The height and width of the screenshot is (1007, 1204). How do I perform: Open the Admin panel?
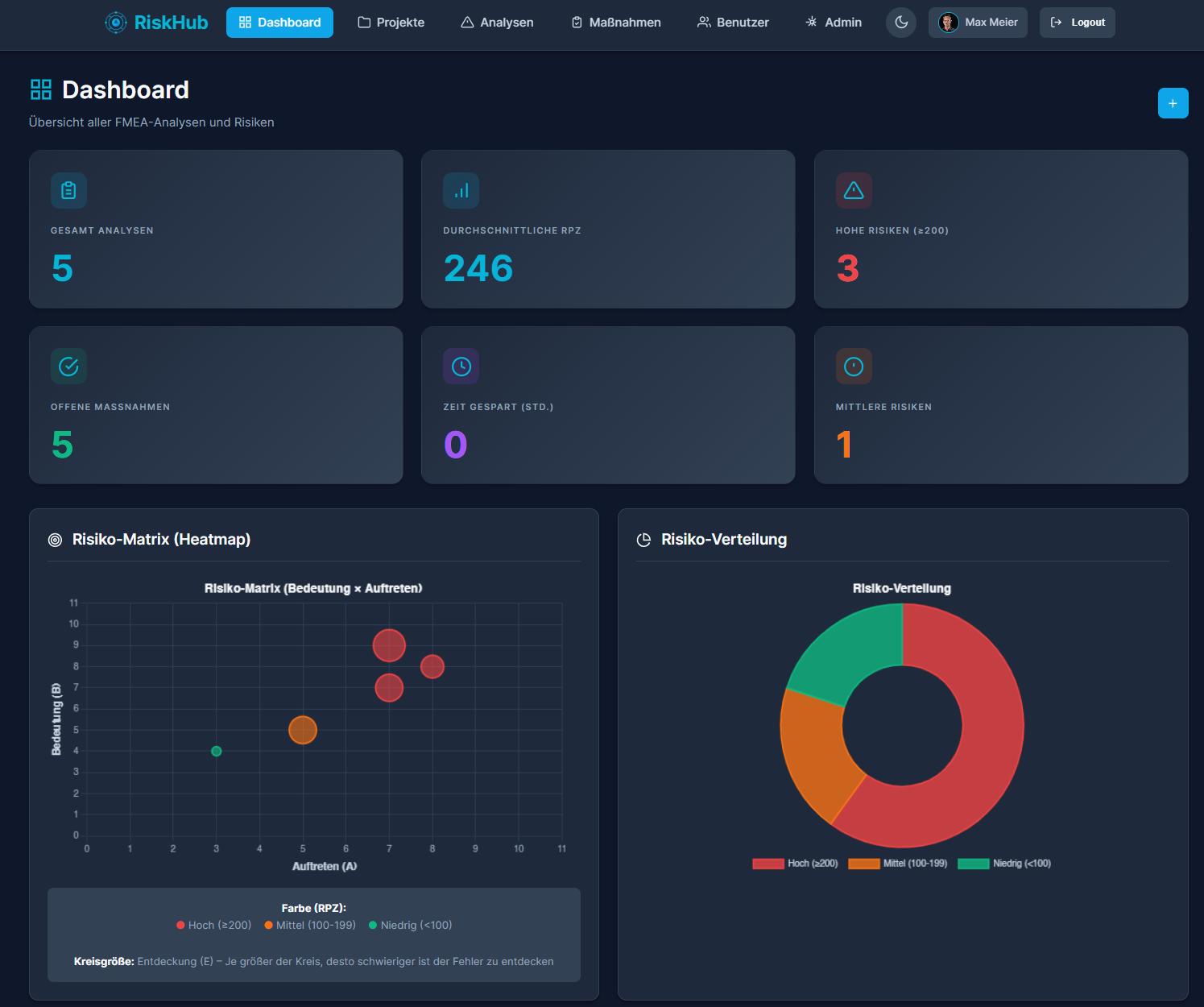(x=834, y=23)
